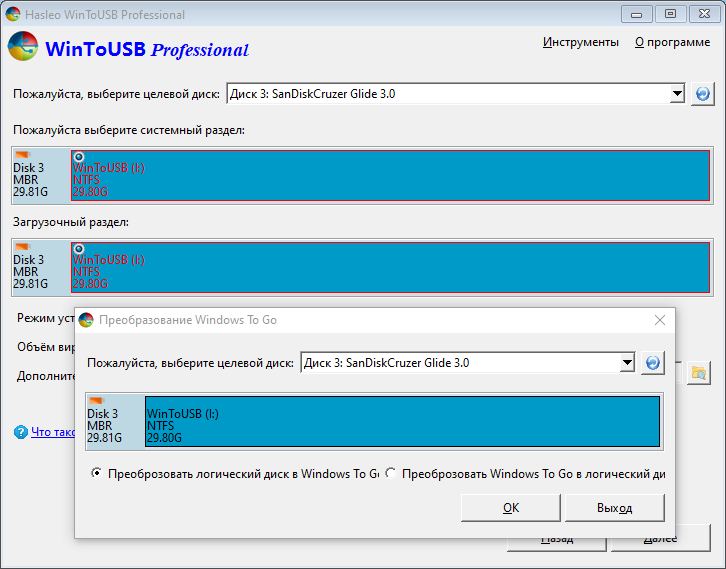
Task: Close the Преобразование Windows To Go dialog
Action: 659,320
